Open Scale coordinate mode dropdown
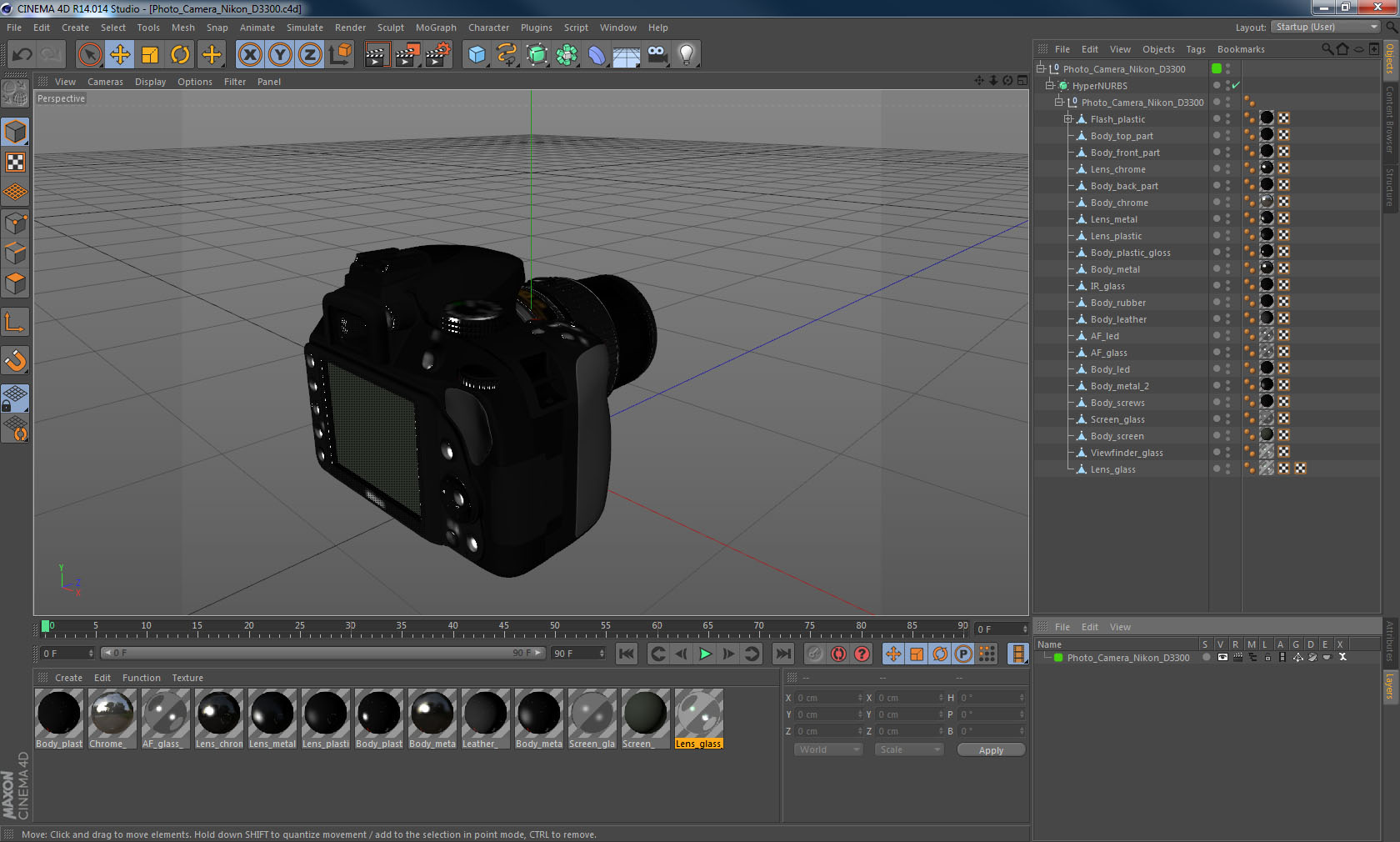1400x842 pixels. tap(908, 749)
